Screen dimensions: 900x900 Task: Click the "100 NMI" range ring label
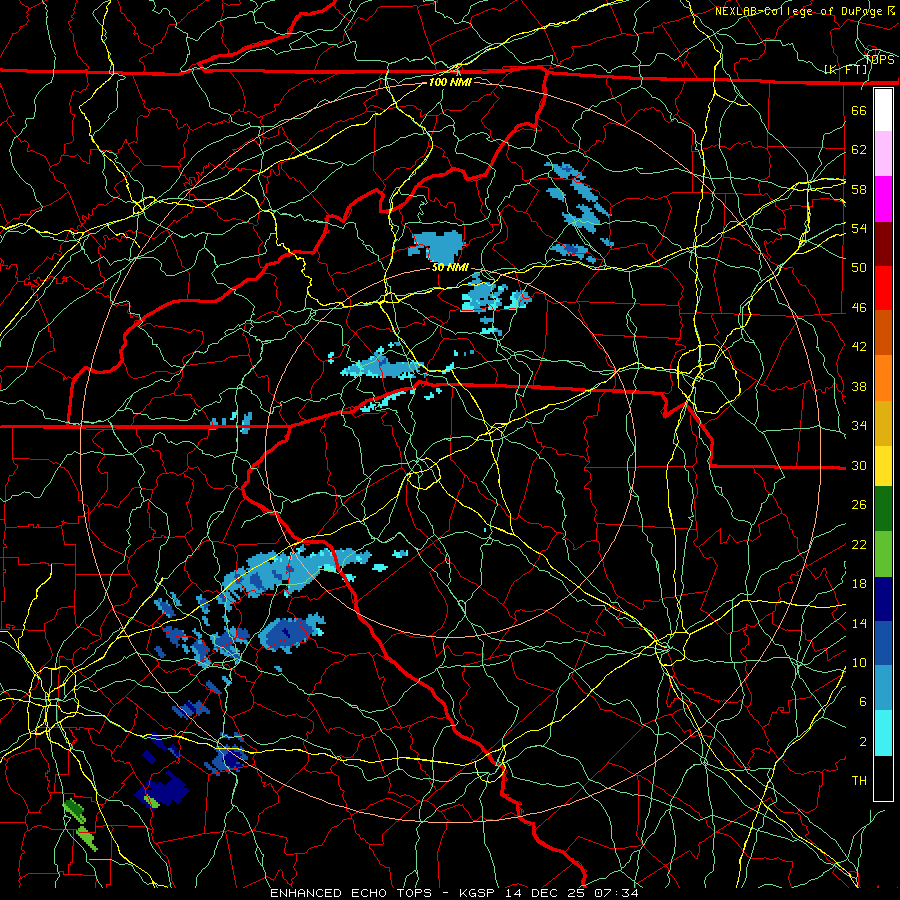pyautogui.click(x=450, y=82)
